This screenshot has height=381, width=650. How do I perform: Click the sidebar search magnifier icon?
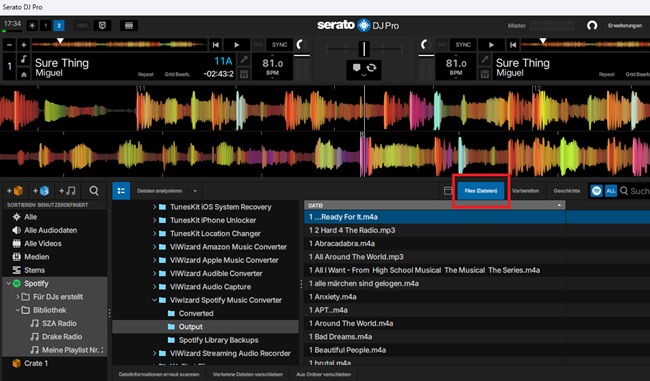pyautogui.click(x=94, y=191)
